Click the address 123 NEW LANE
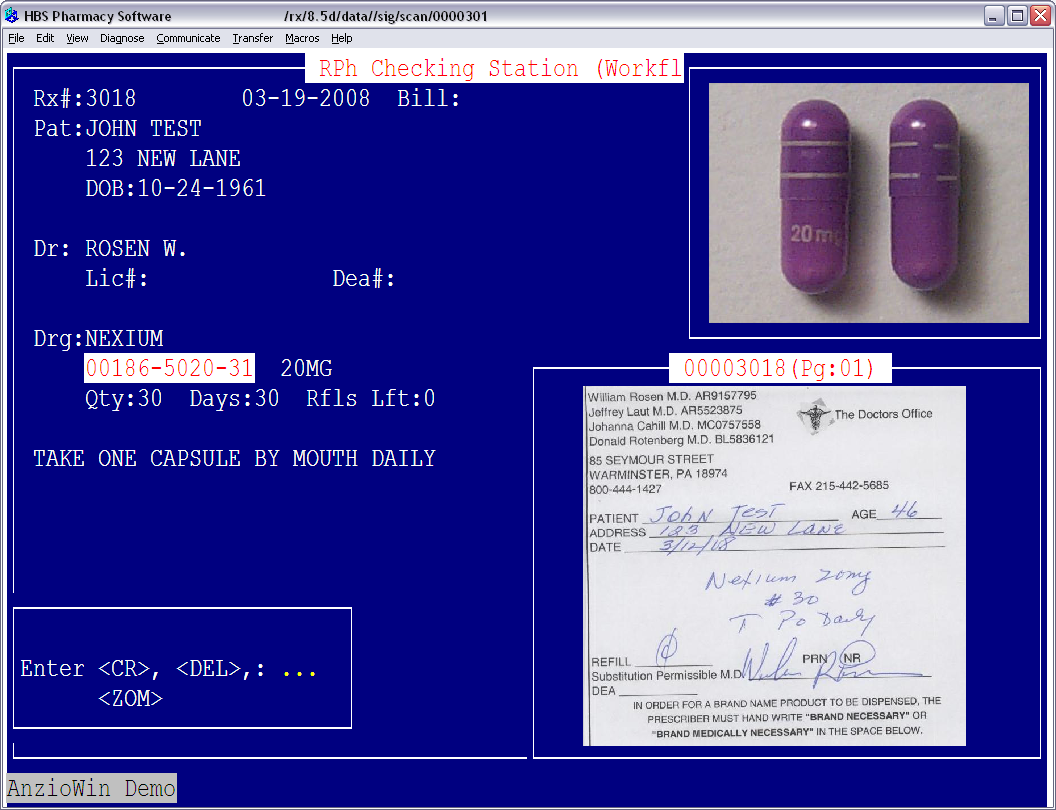The image size is (1056, 810). [x=163, y=158]
